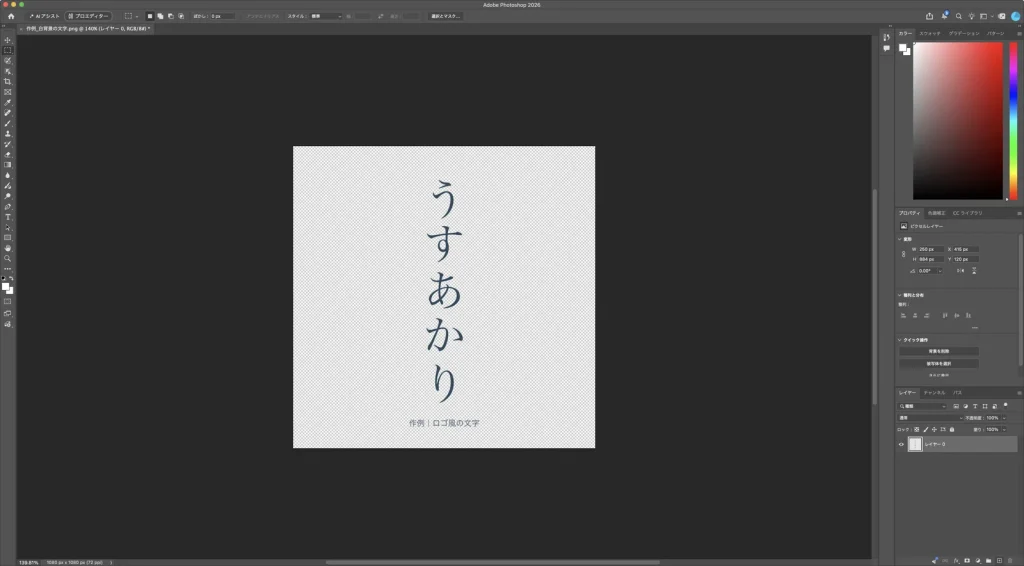This screenshot has height=566, width=1024.
Task: Collapse the 変形 section in Properties
Action: 899,239
